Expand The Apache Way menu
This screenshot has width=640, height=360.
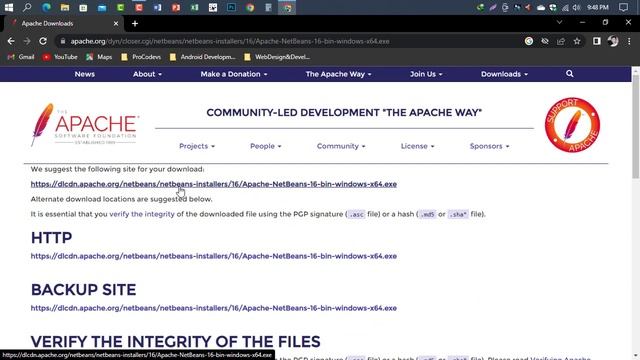coord(338,74)
